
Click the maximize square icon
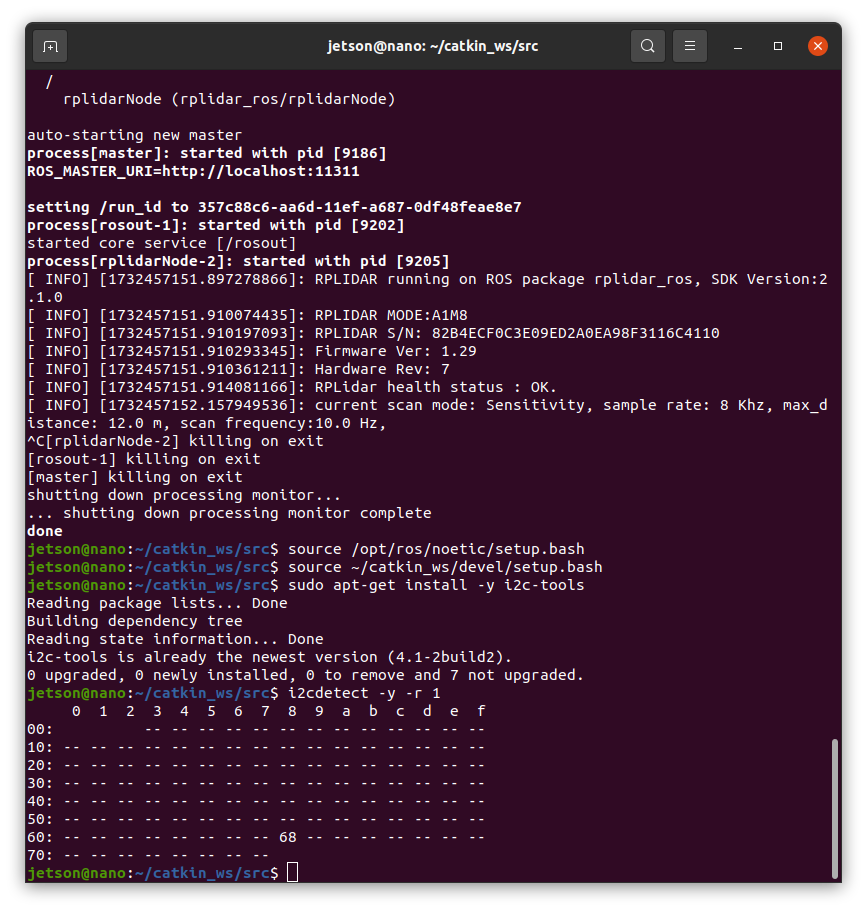[777, 46]
